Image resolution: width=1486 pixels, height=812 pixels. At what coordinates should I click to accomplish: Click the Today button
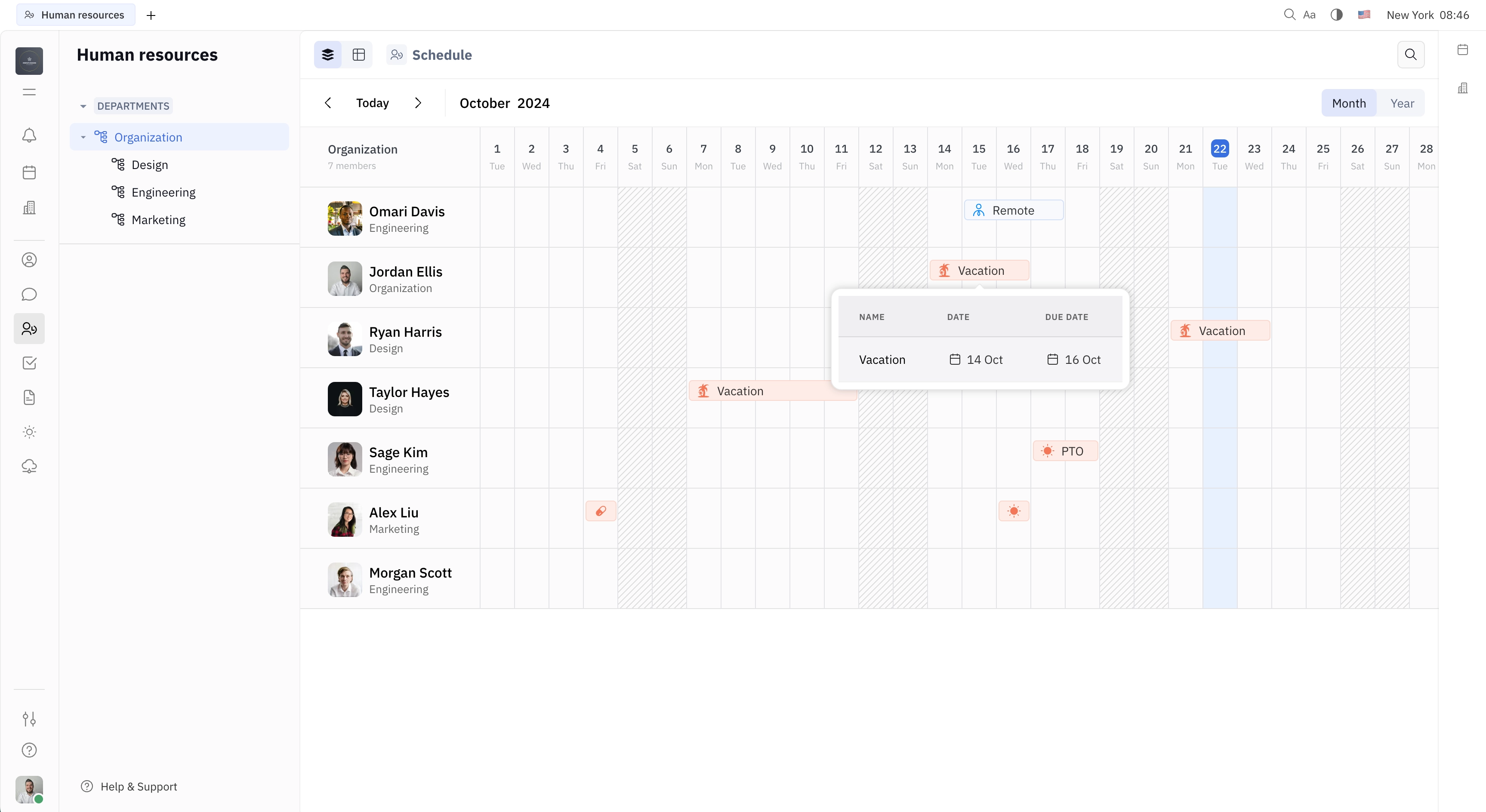tap(372, 103)
